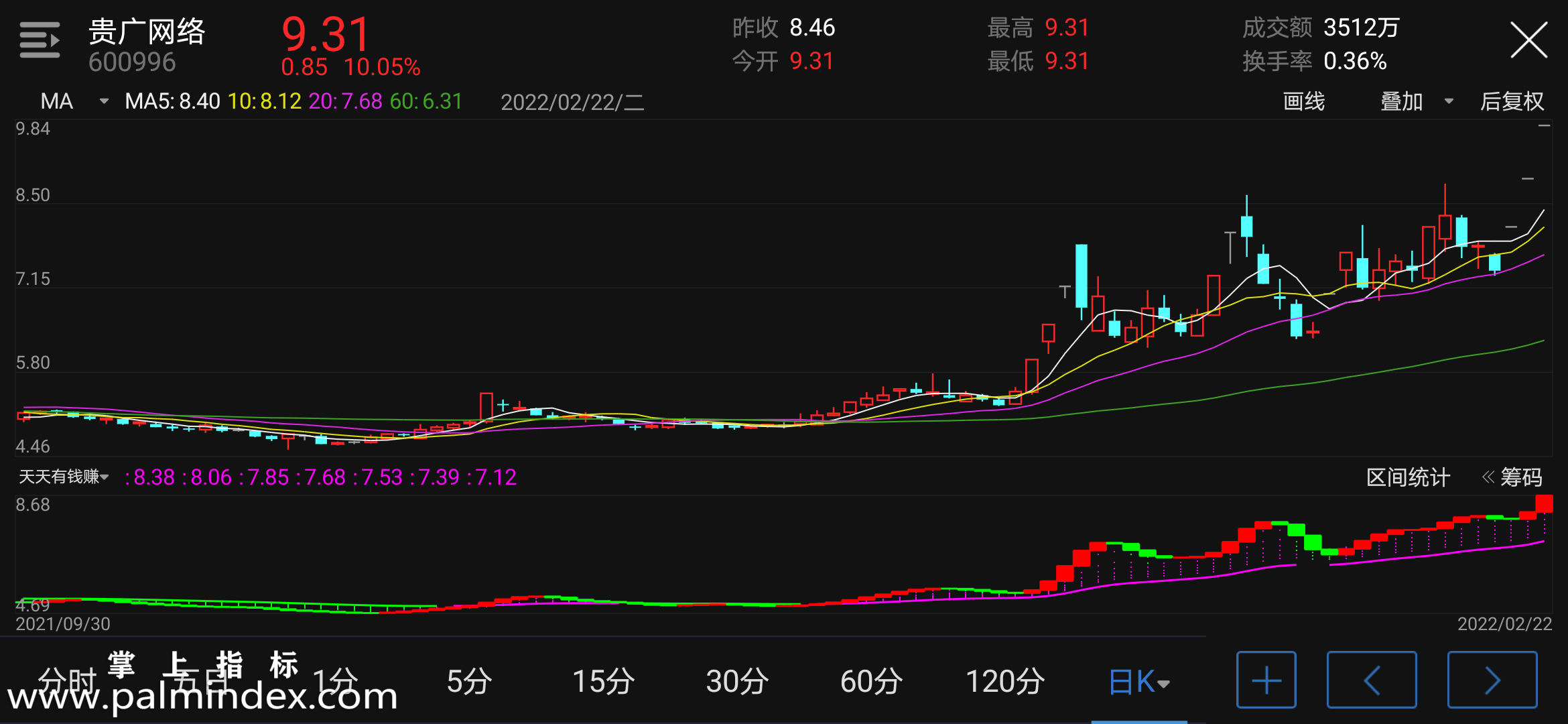Click the stock code 600996
This screenshot has height=724, width=1568.
132,62
